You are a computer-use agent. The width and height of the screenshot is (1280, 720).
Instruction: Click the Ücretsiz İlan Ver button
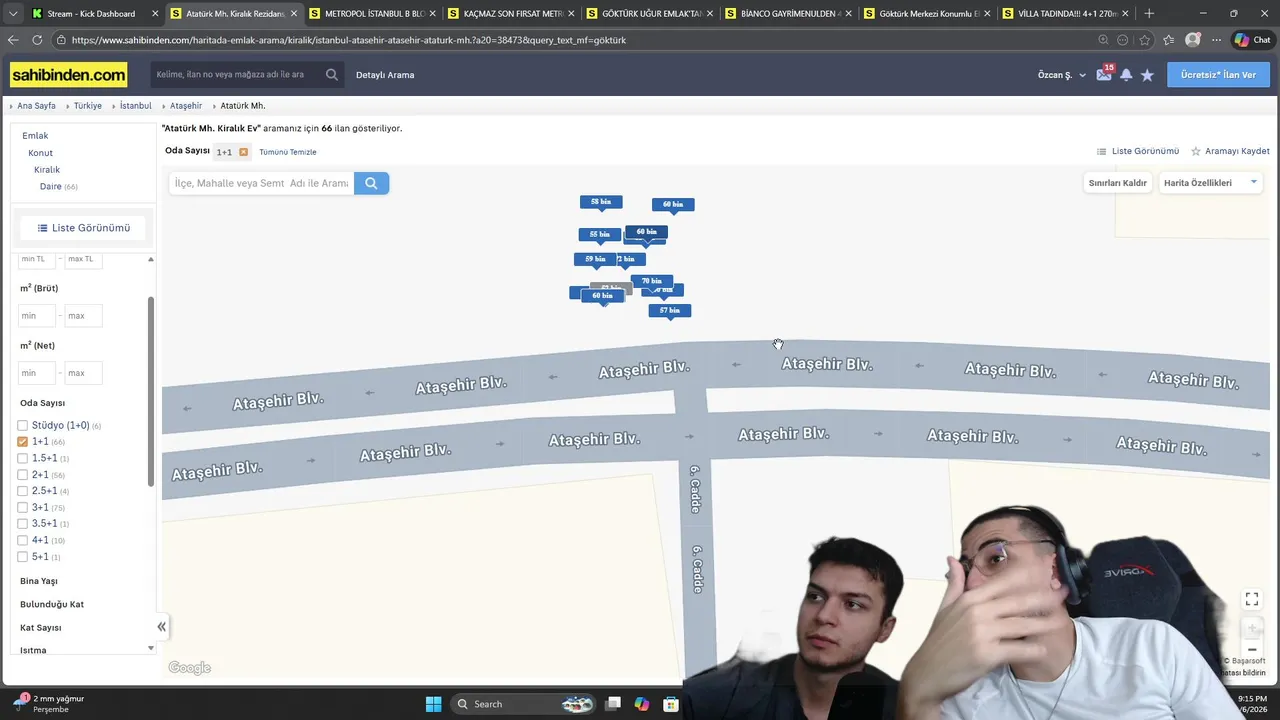pyautogui.click(x=1218, y=75)
